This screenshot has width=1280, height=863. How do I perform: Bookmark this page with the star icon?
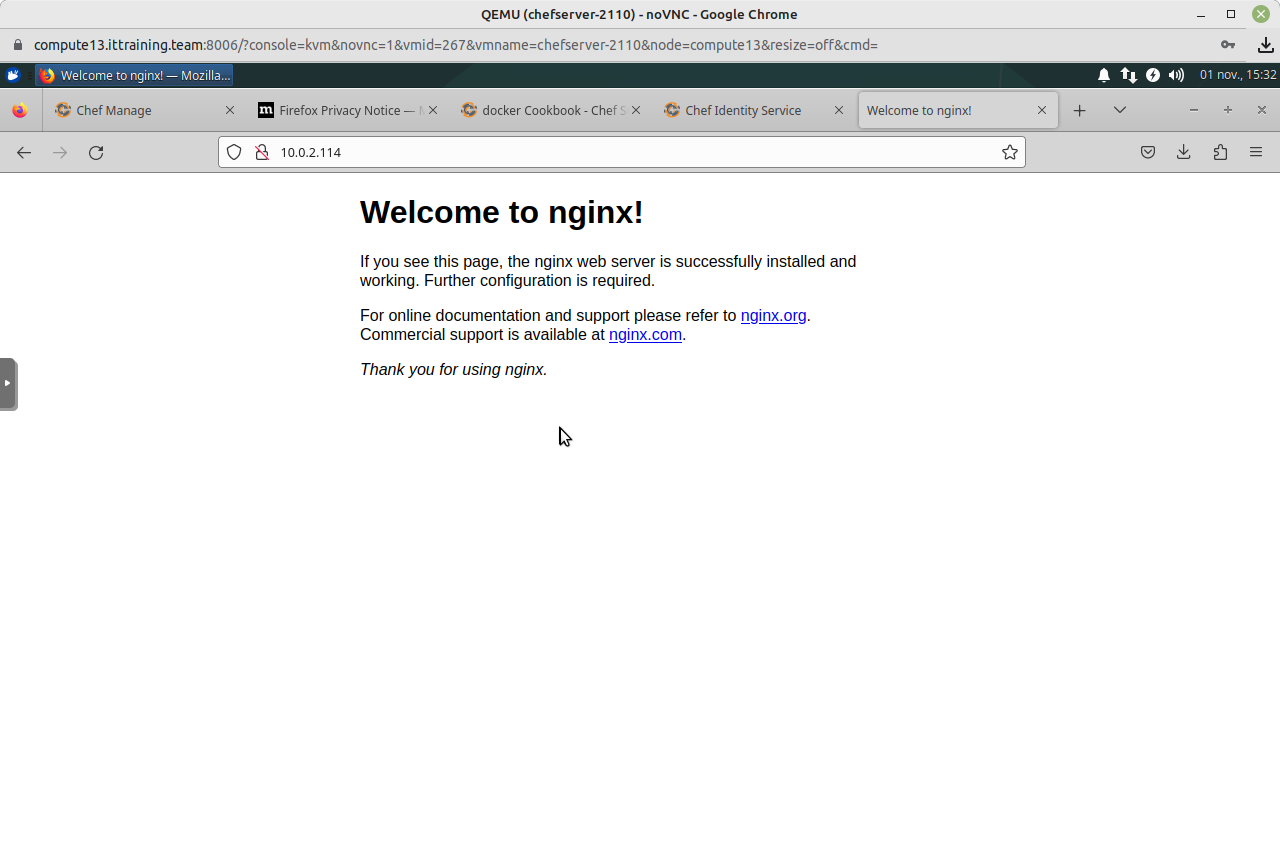tap(1010, 152)
